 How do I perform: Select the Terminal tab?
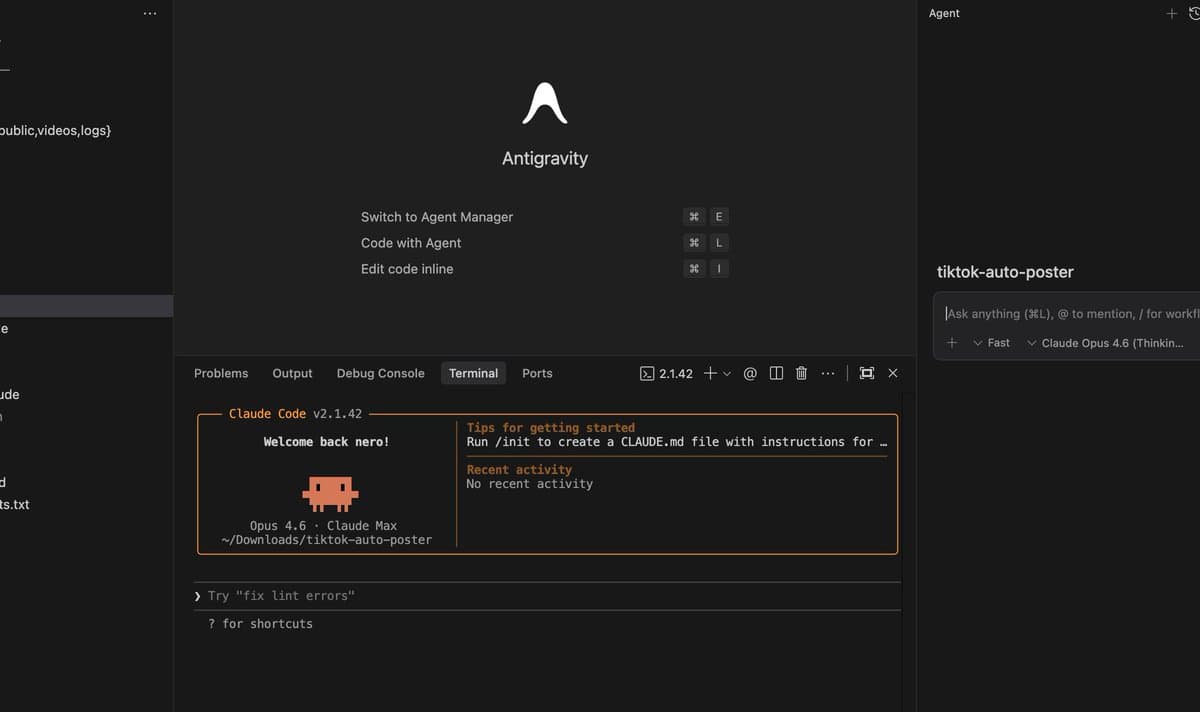click(473, 373)
